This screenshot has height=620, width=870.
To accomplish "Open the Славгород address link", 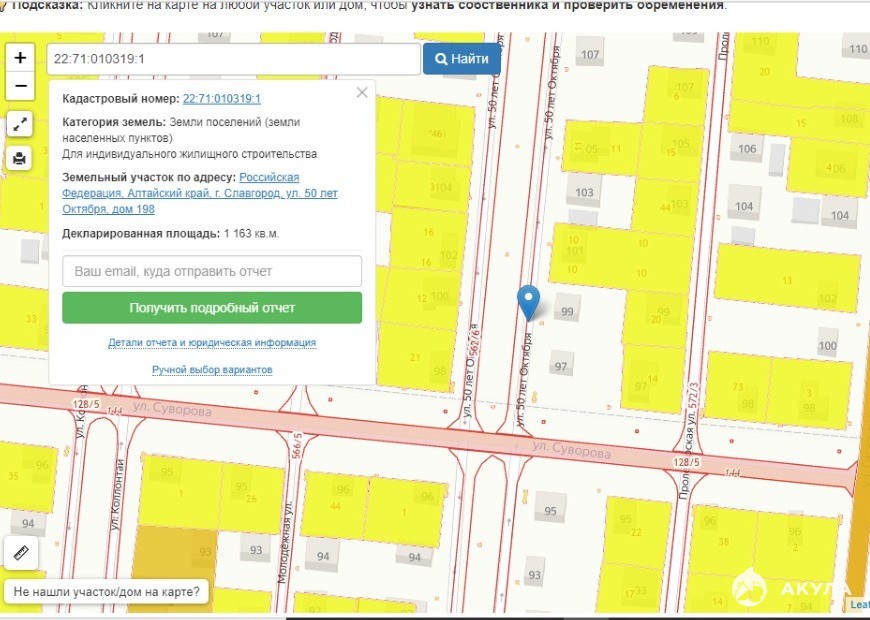I will coord(200,193).
